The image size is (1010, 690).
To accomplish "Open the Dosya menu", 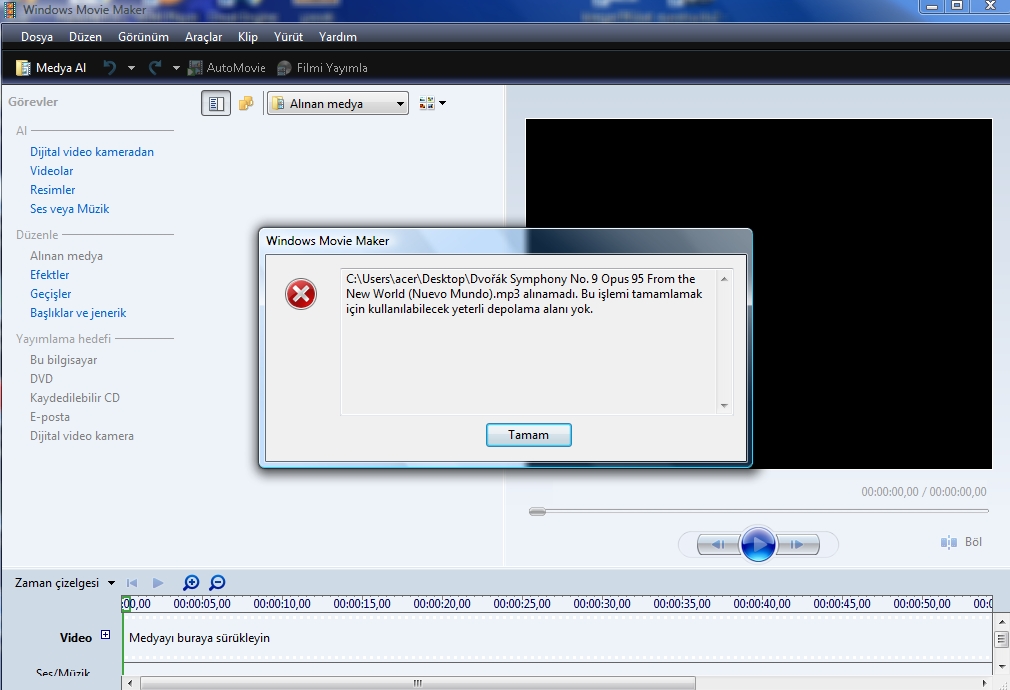I will [x=37, y=37].
